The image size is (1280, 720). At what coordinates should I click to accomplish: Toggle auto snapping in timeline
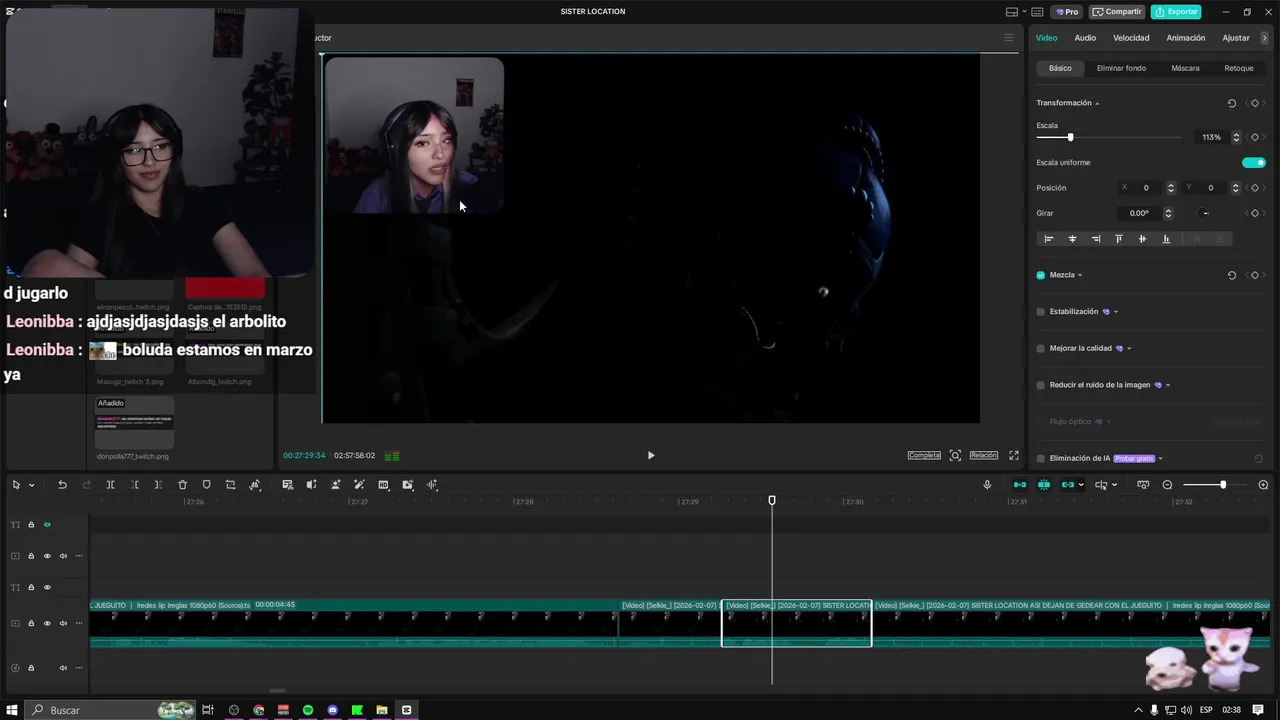pos(1044,485)
